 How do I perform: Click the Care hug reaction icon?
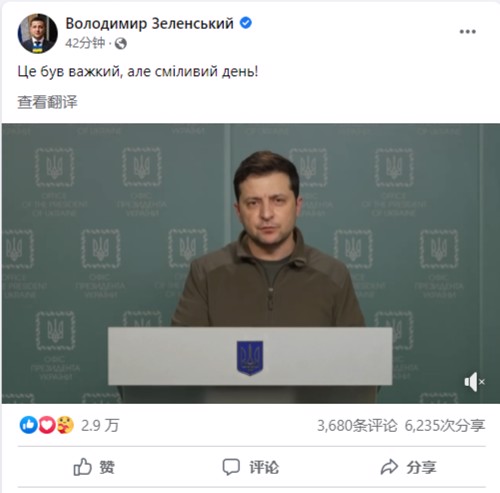(x=65, y=425)
